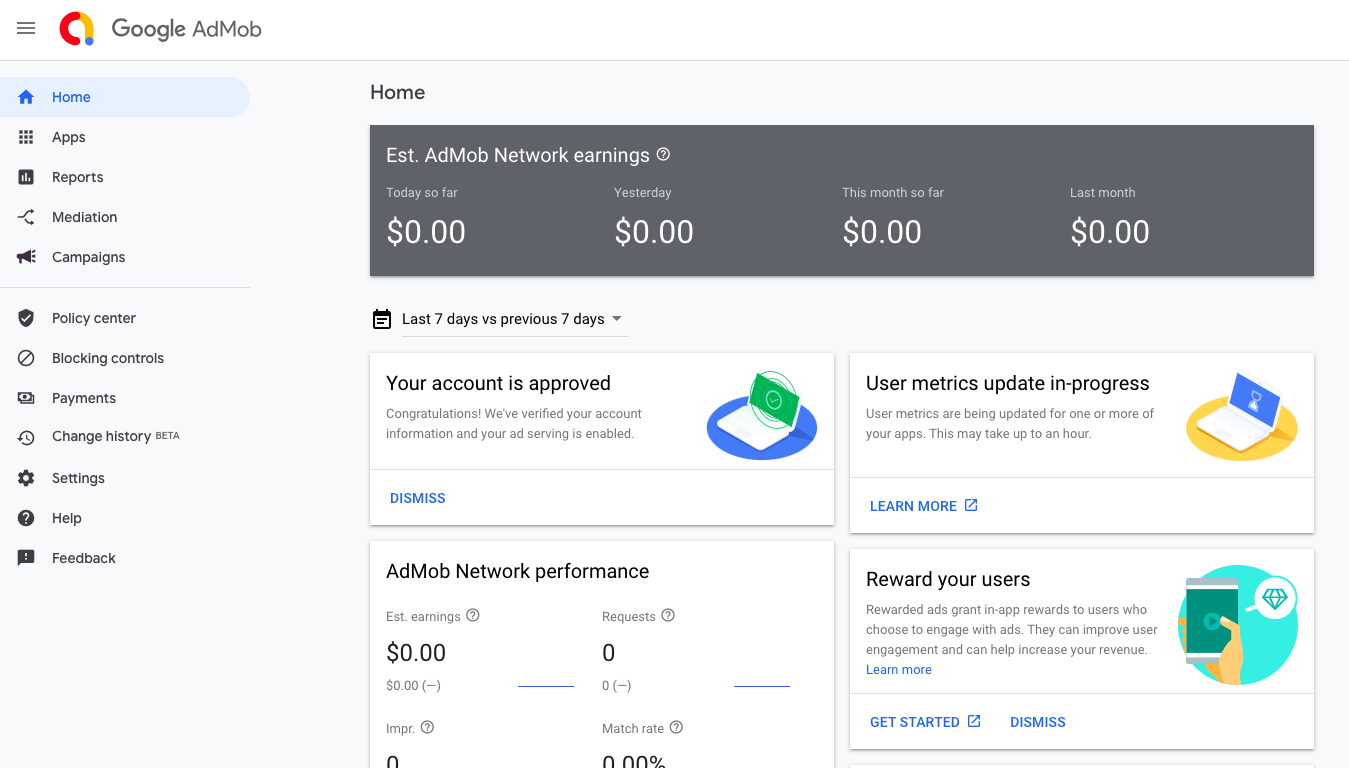Click the Blocking controls icon
Screen dimensions: 1349x768
click(26, 358)
